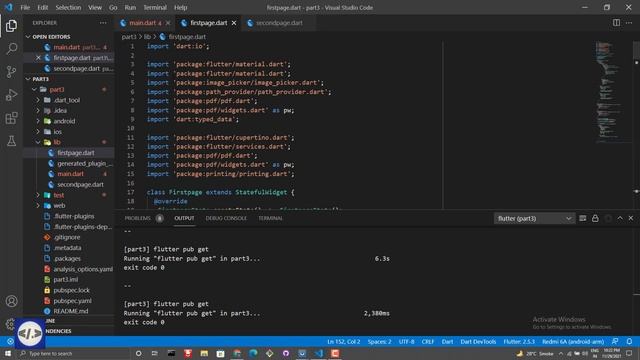Open notifications bell in status bar
640x360 pixels.
(629, 341)
